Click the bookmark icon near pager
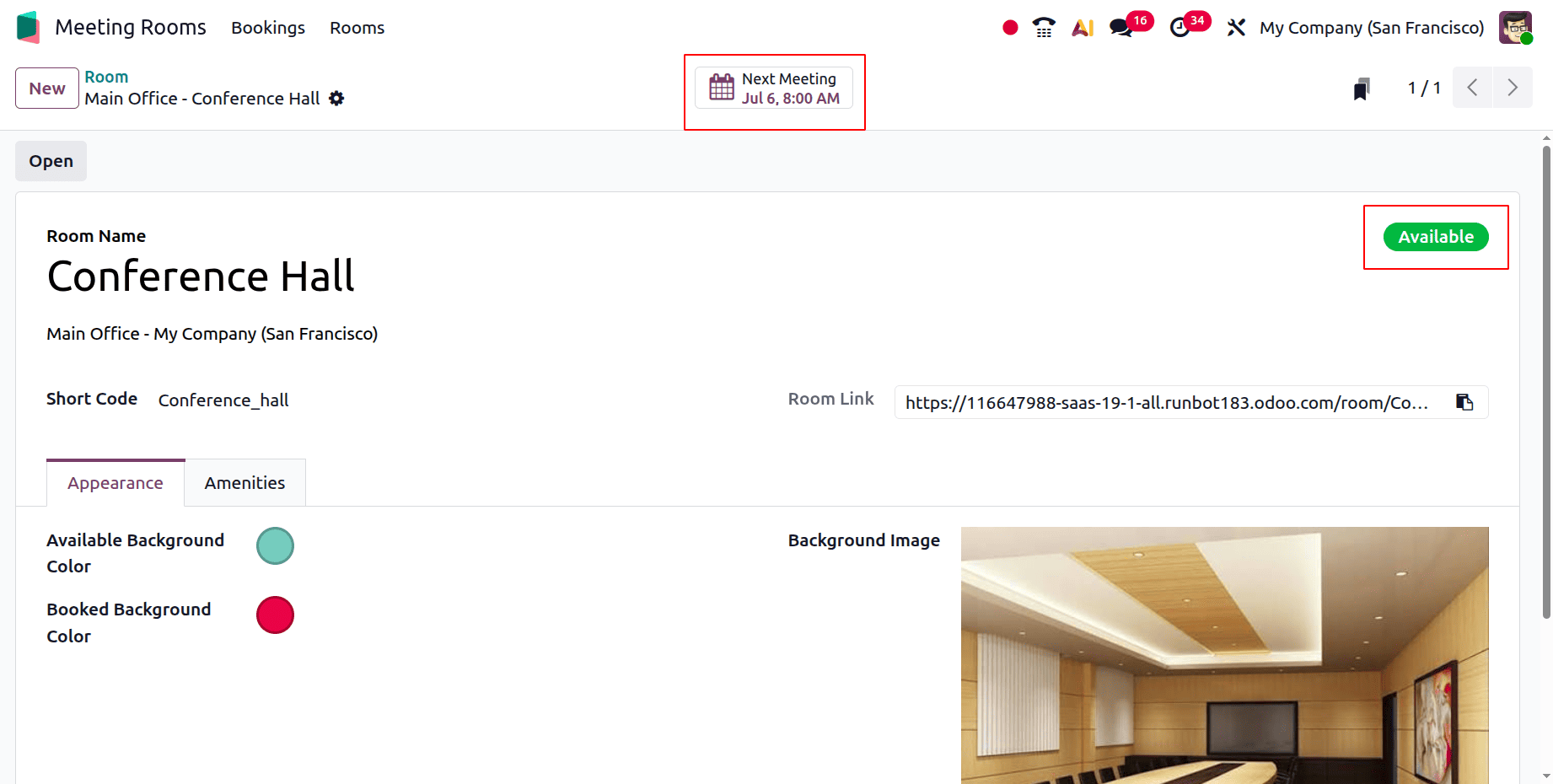Screen dimensions: 1553x784 click(1362, 89)
